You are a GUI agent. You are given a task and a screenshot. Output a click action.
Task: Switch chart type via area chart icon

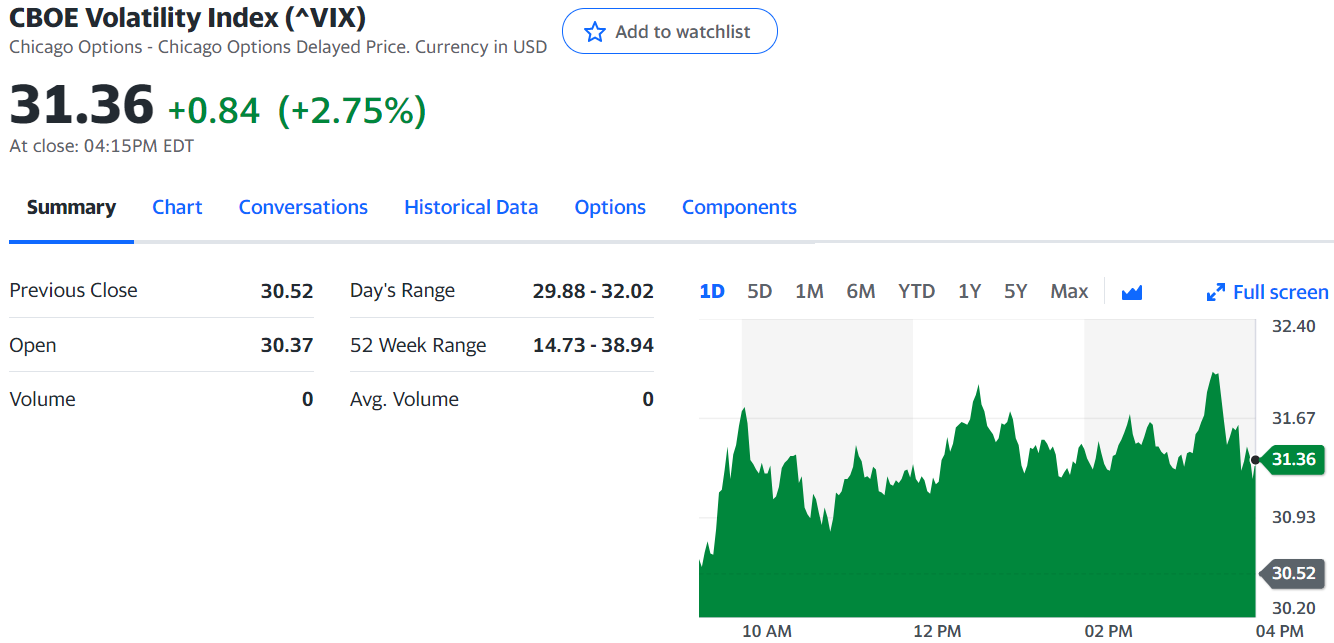point(1132,292)
